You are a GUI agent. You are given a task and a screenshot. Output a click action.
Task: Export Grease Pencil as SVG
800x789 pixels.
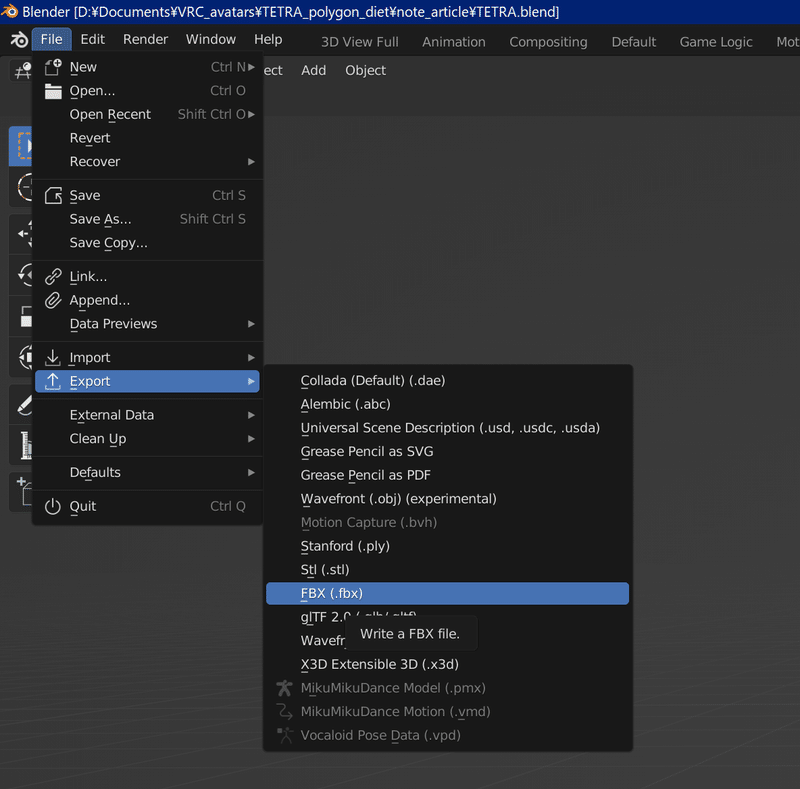pyautogui.click(x=447, y=452)
